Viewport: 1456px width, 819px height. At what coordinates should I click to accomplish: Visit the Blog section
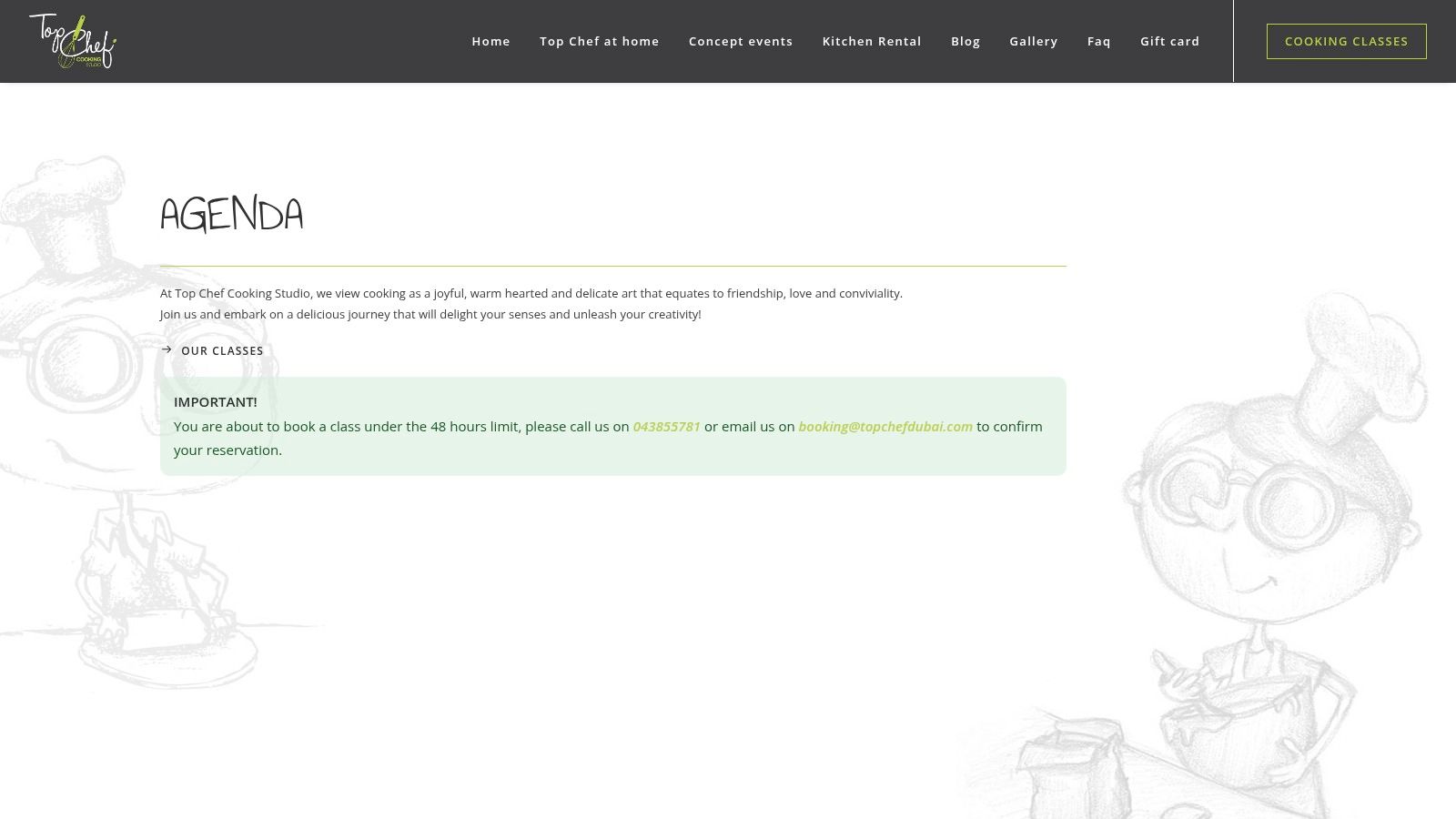(965, 41)
